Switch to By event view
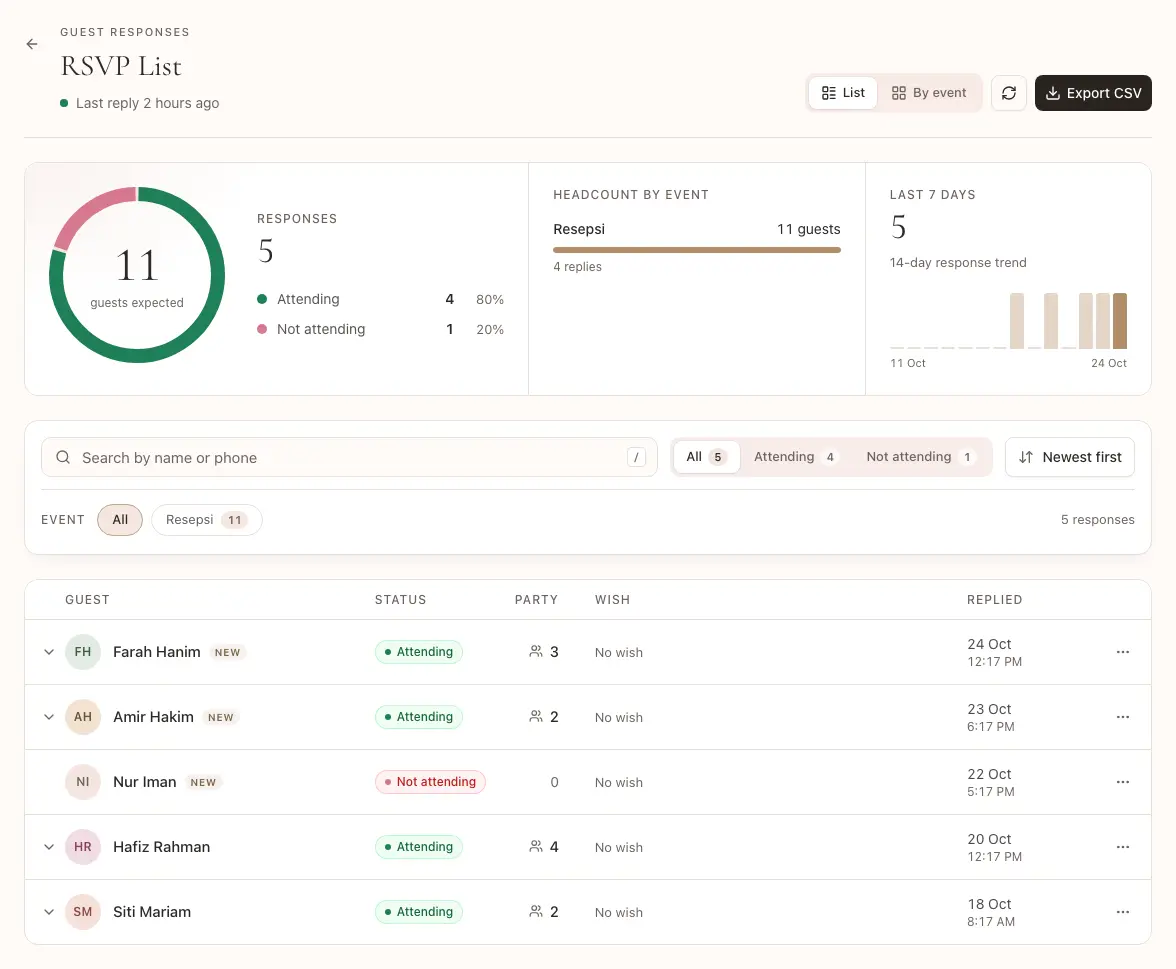 pos(928,93)
